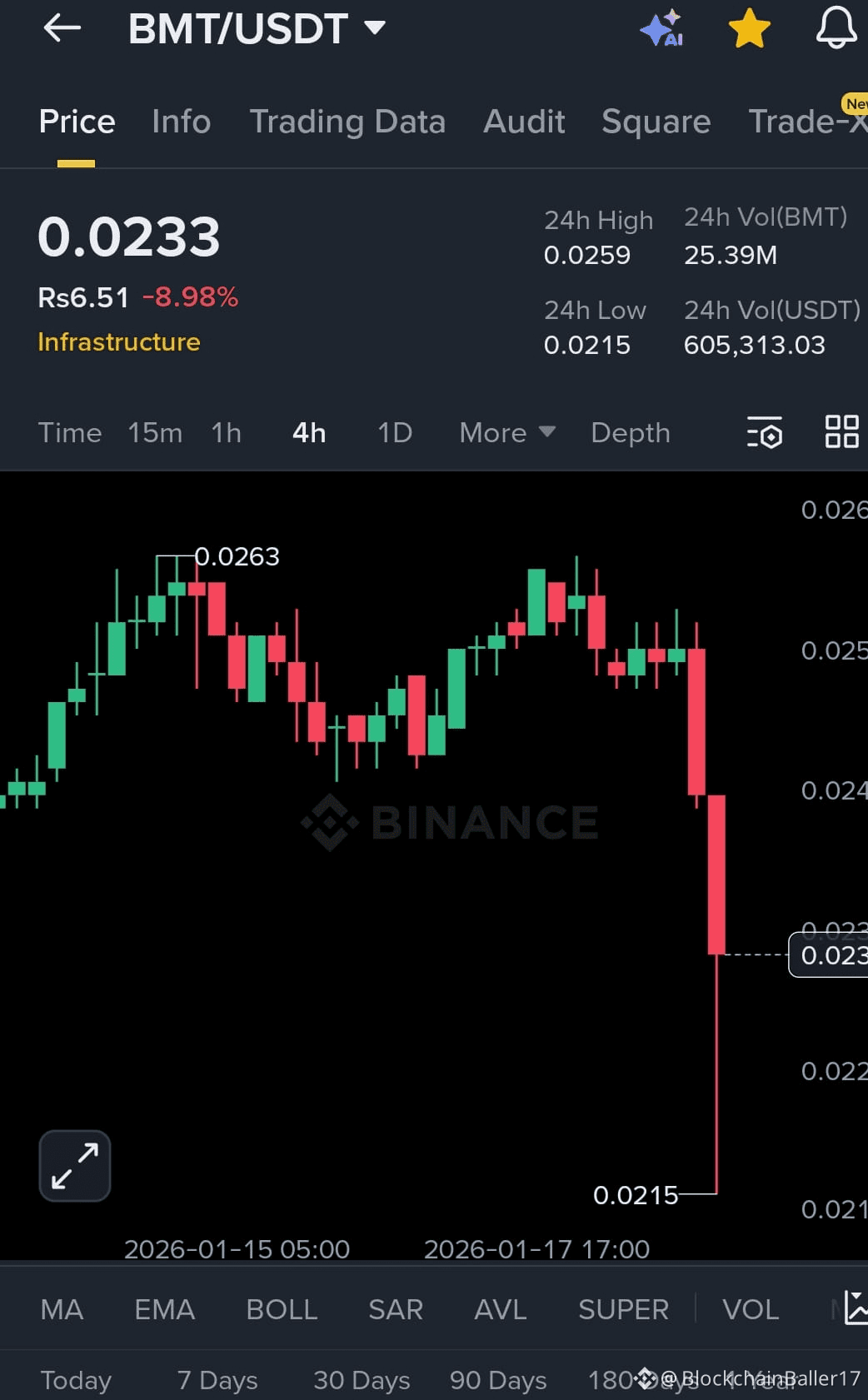Viewport: 868px width, 1400px height.
Task: Unfavorite BMT/USDT via the star
Action: (749, 27)
